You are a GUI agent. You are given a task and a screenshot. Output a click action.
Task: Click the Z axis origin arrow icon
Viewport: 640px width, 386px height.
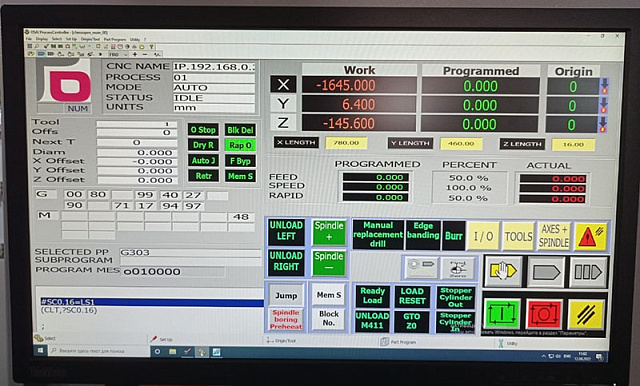(603, 124)
